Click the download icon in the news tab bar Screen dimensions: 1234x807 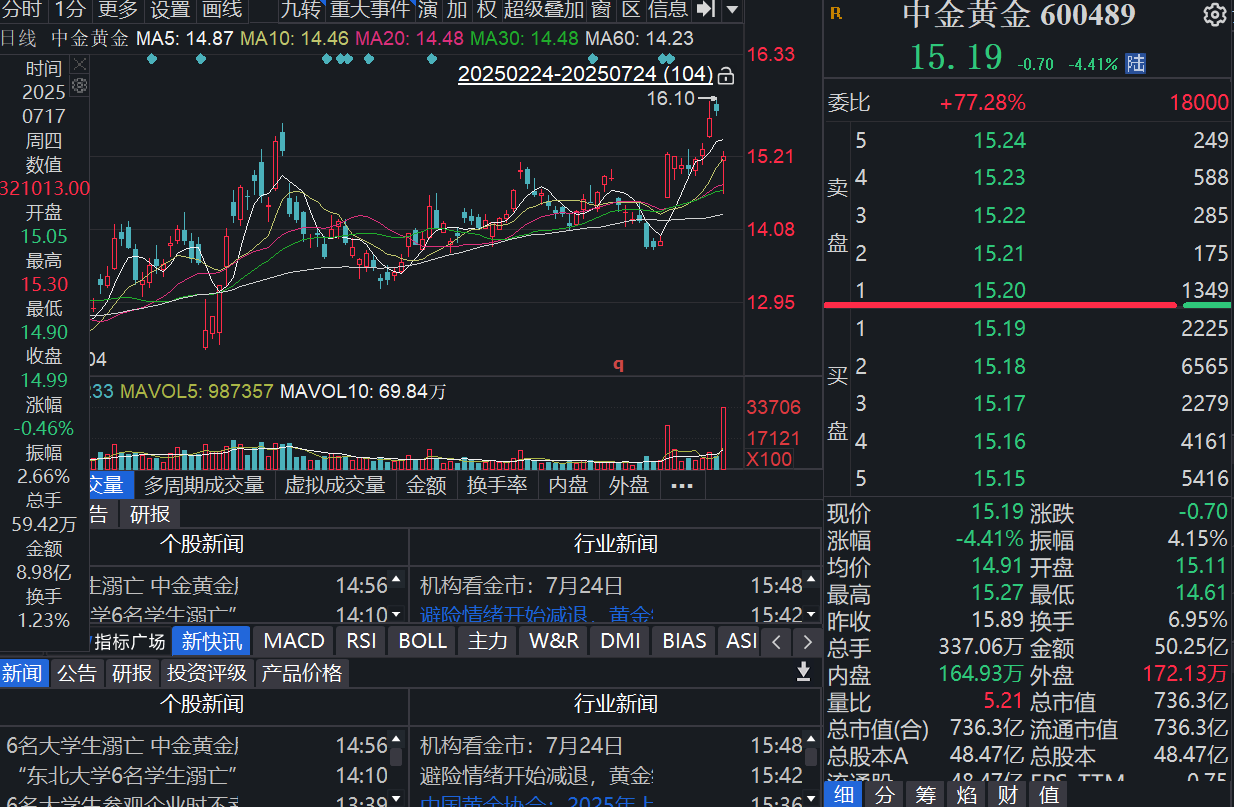point(803,672)
